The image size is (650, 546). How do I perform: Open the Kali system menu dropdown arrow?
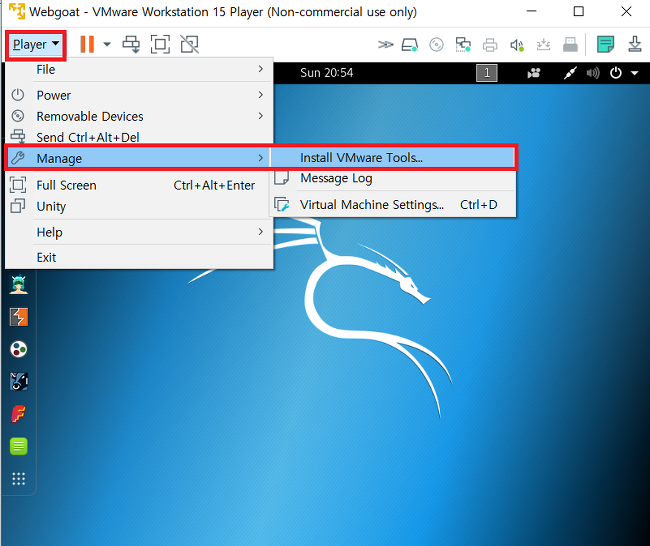[634, 73]
